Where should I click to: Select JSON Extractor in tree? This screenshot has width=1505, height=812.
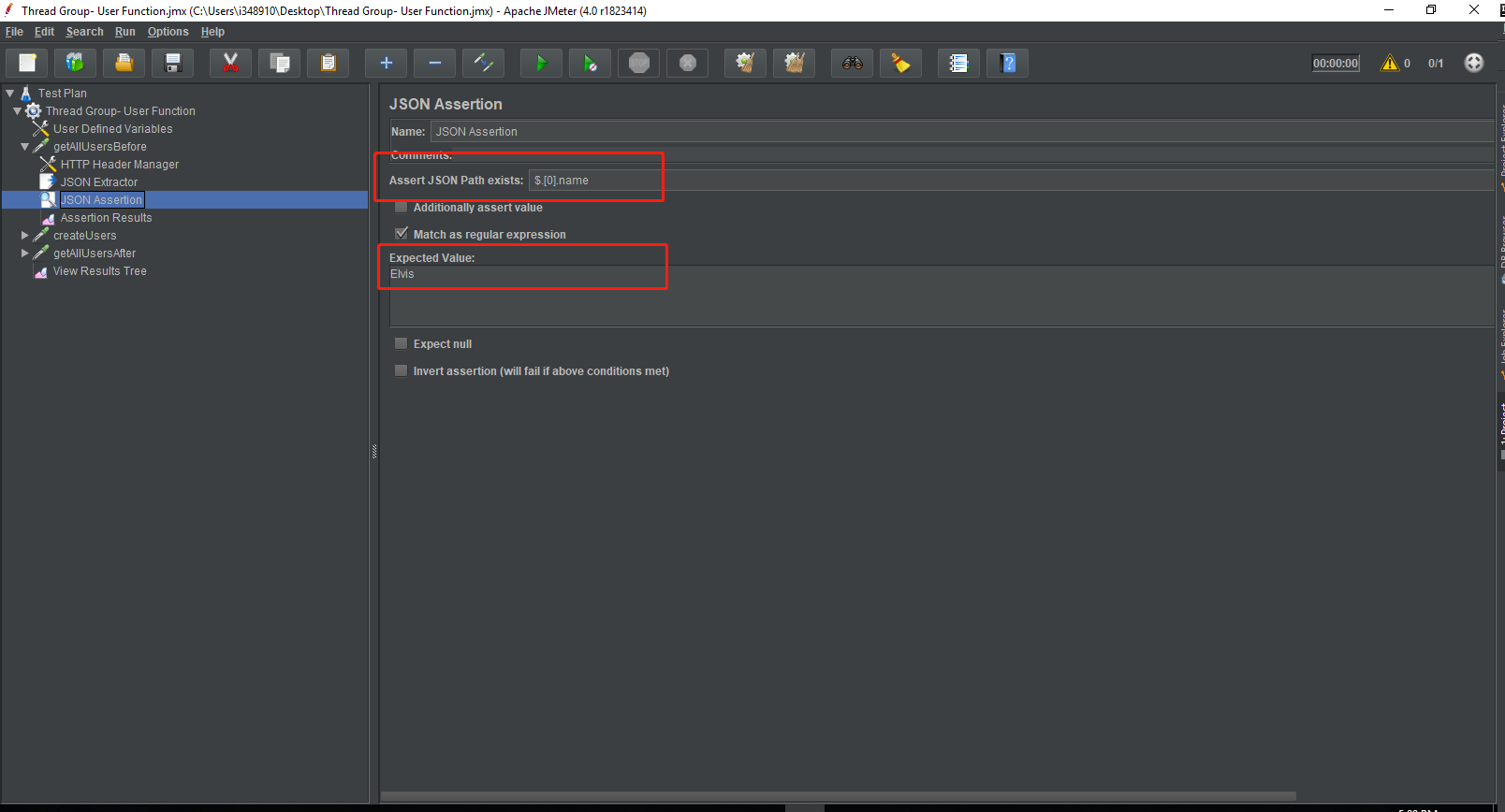click(99, 182)
